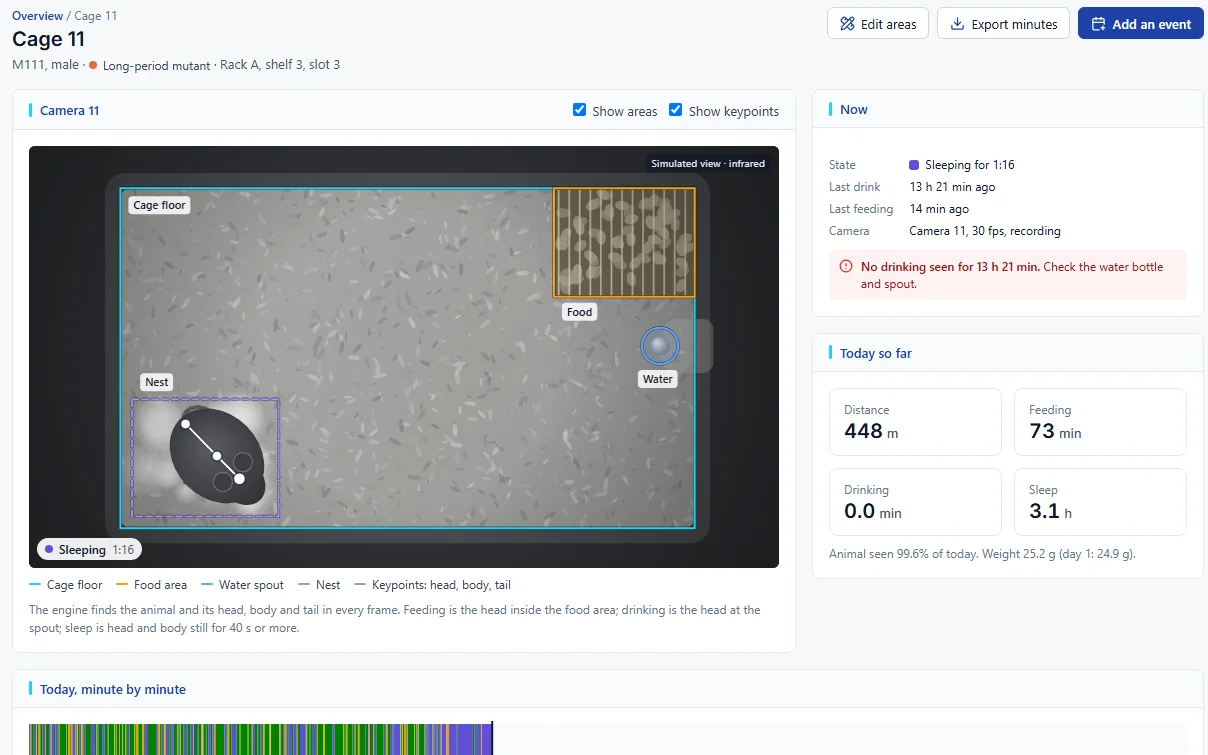The height and width of the screenshot is (755, 1208).
Task: Click the current-time marker on the timeline
Action: [492, 739]
